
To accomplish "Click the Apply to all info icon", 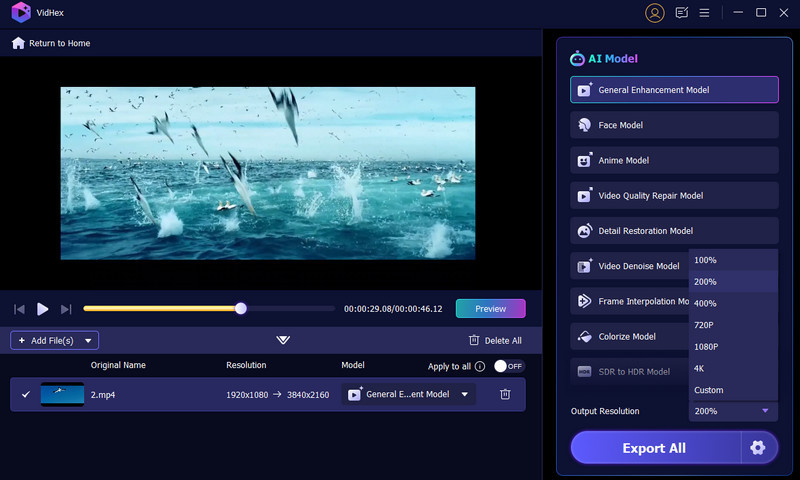I will coord(480,366).
